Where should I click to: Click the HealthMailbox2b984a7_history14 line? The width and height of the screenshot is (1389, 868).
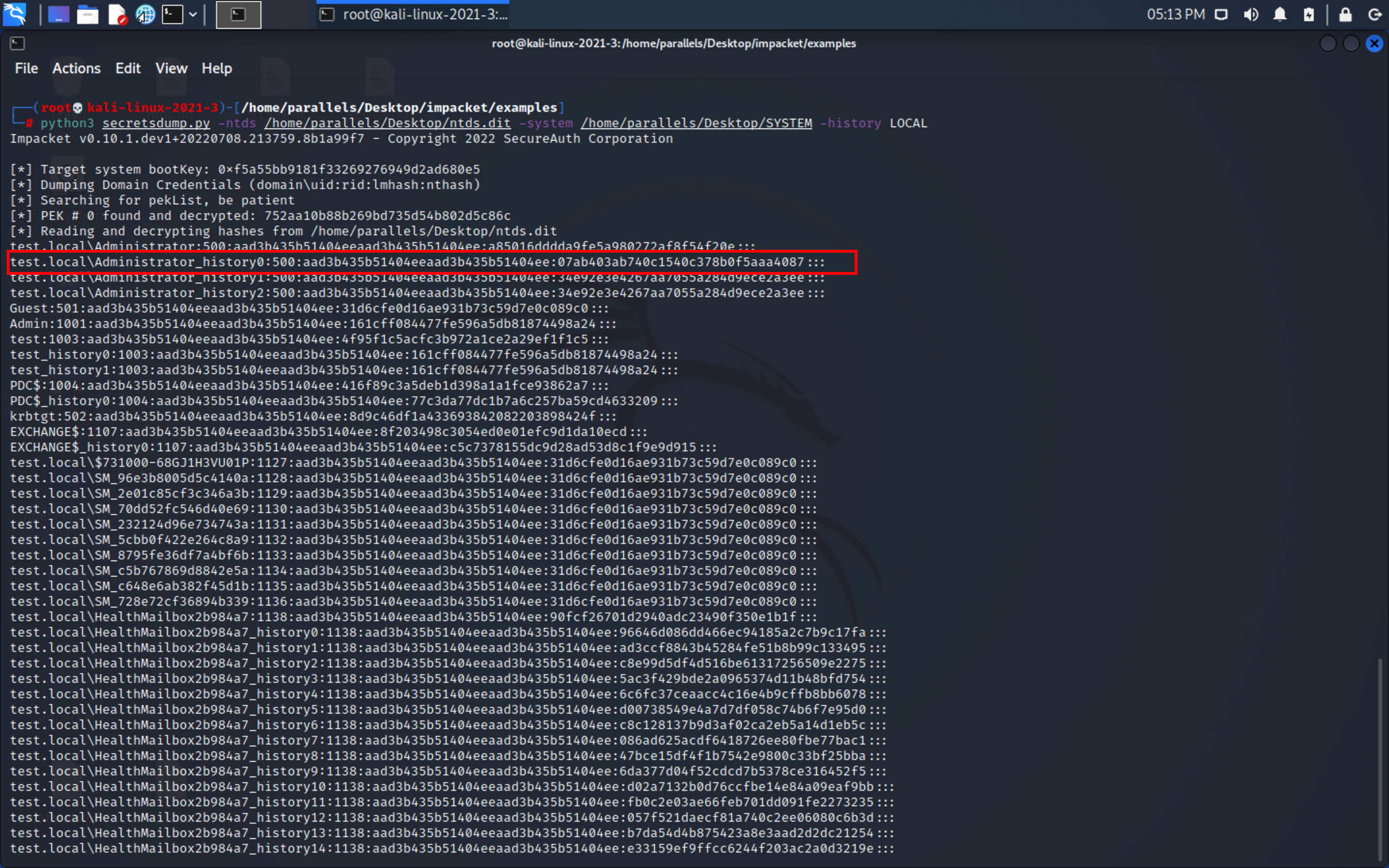coord(452,849)
